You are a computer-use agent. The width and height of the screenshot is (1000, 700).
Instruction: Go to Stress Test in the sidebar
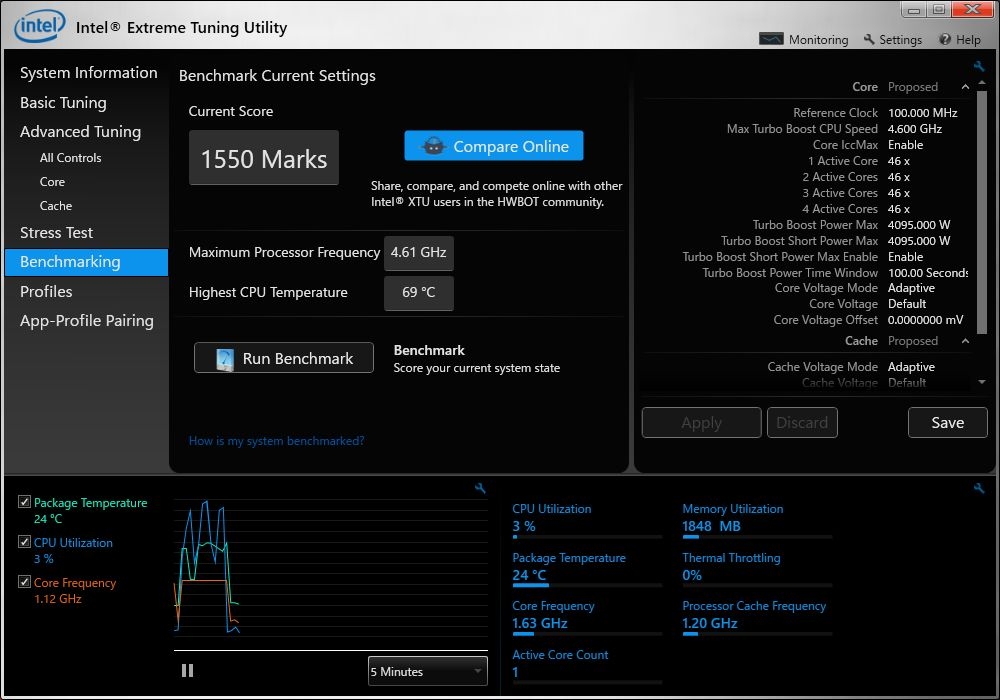point(56,232)
